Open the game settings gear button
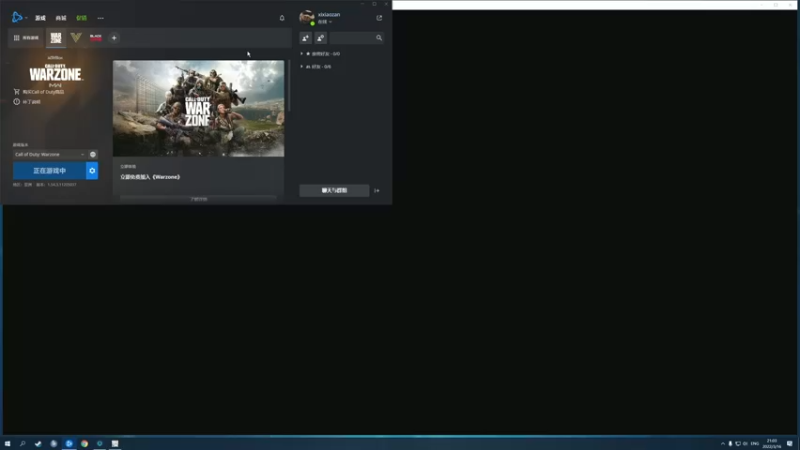 92,170
